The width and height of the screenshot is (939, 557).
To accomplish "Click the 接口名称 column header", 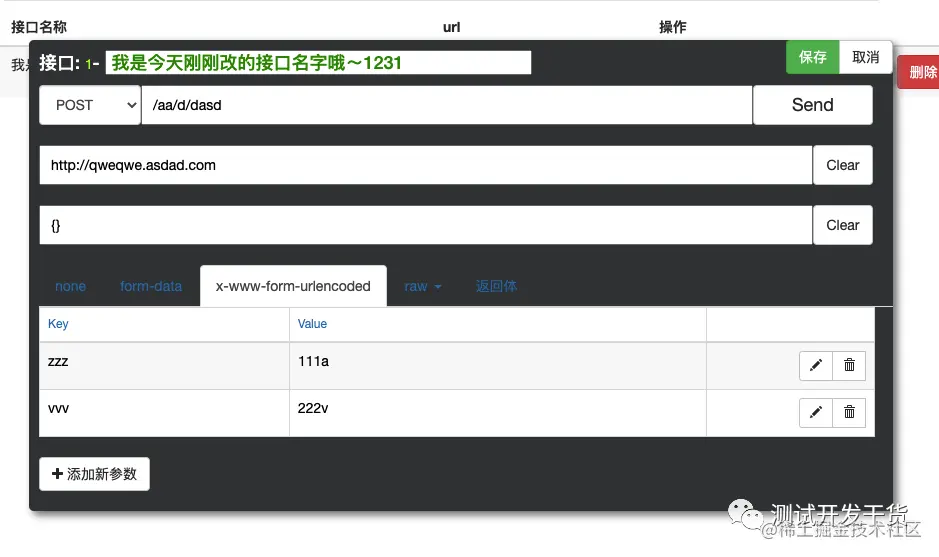I will pos(39,27).
